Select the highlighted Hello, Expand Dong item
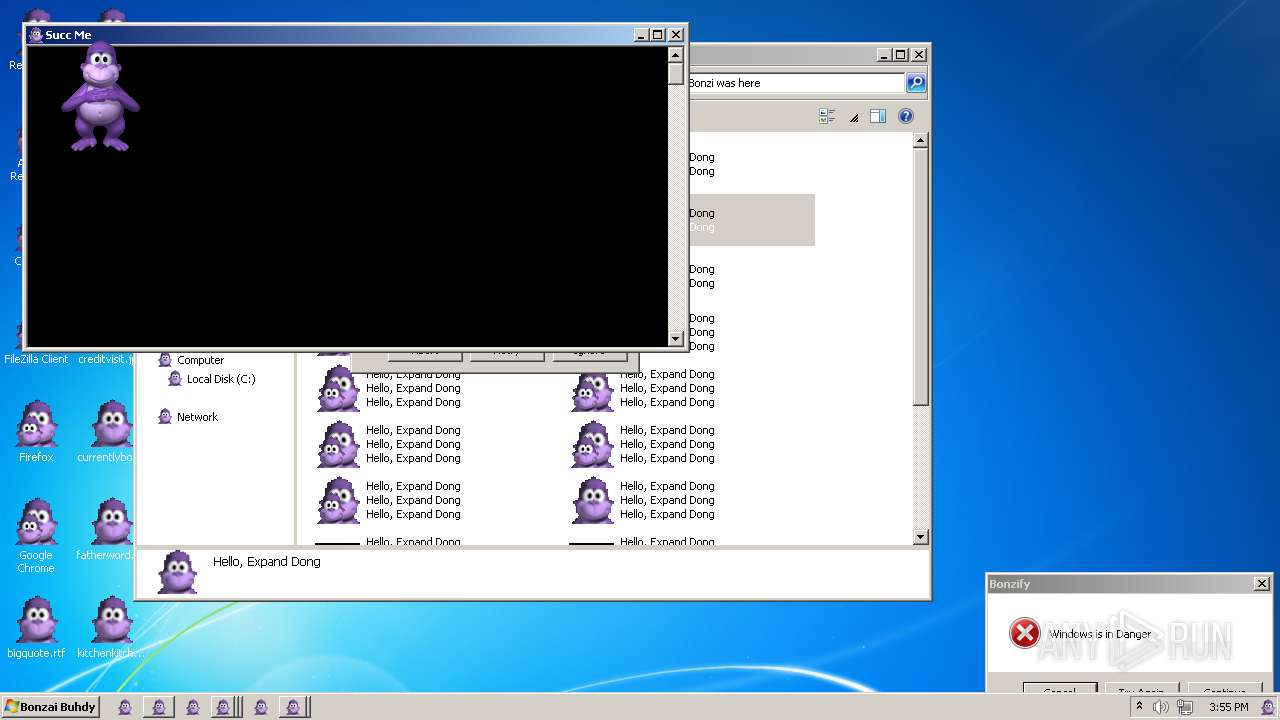Viewport: 1280px width, 720px height. point(751,220)
